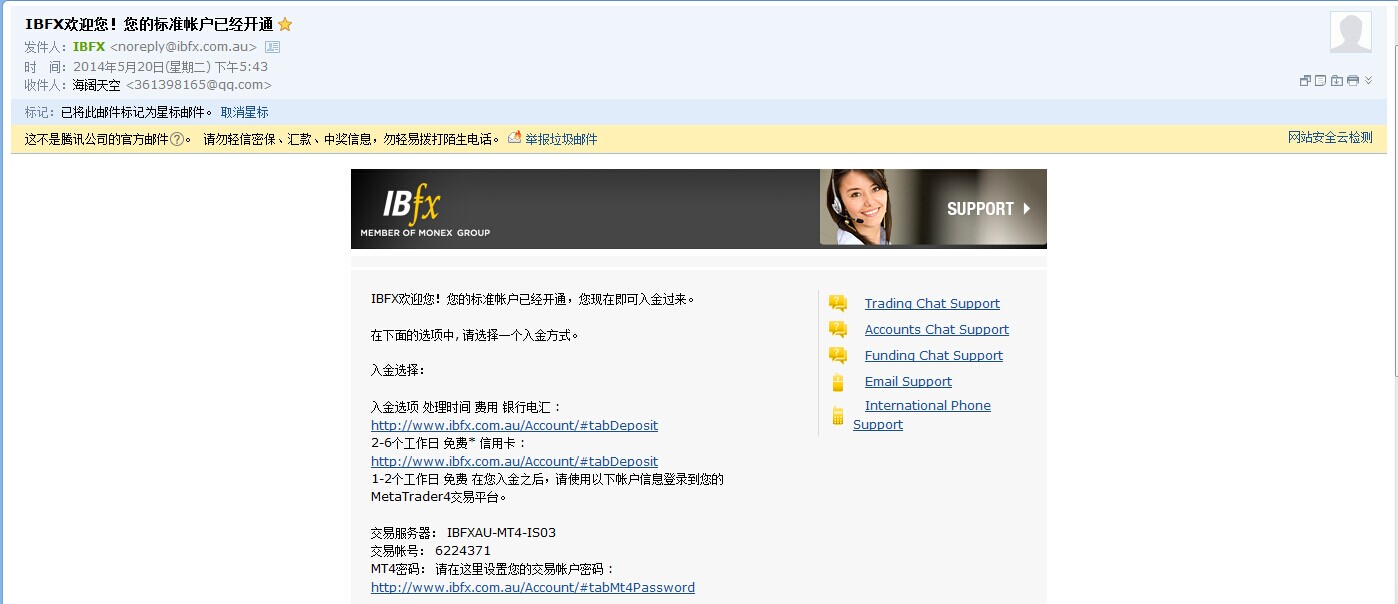Screen dimensions: 1398x604
Task: Click the help question mark icon
Action: (177, 140)
